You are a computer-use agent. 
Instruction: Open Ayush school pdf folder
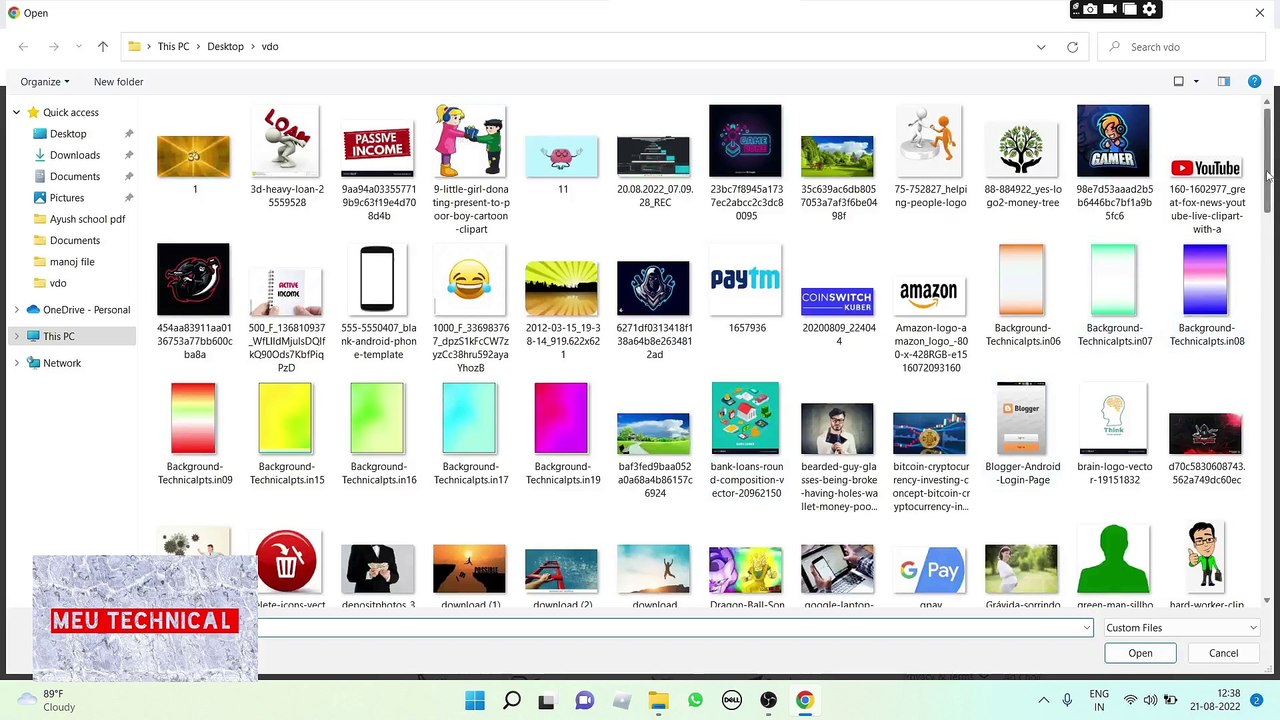87,219
